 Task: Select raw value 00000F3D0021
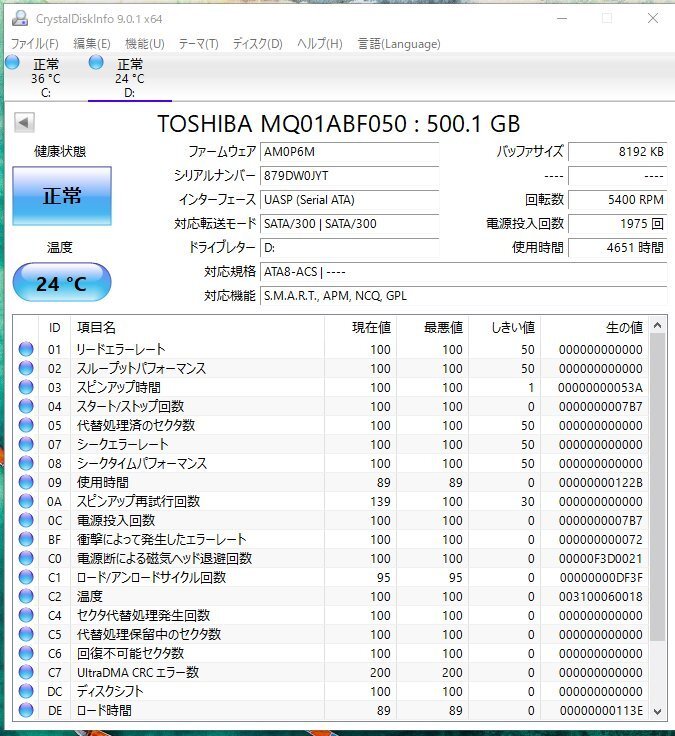600,559
